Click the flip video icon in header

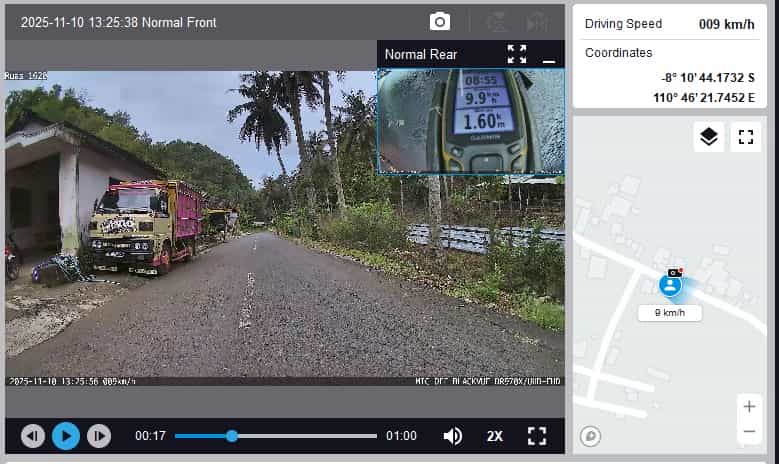tap(537, 22)
